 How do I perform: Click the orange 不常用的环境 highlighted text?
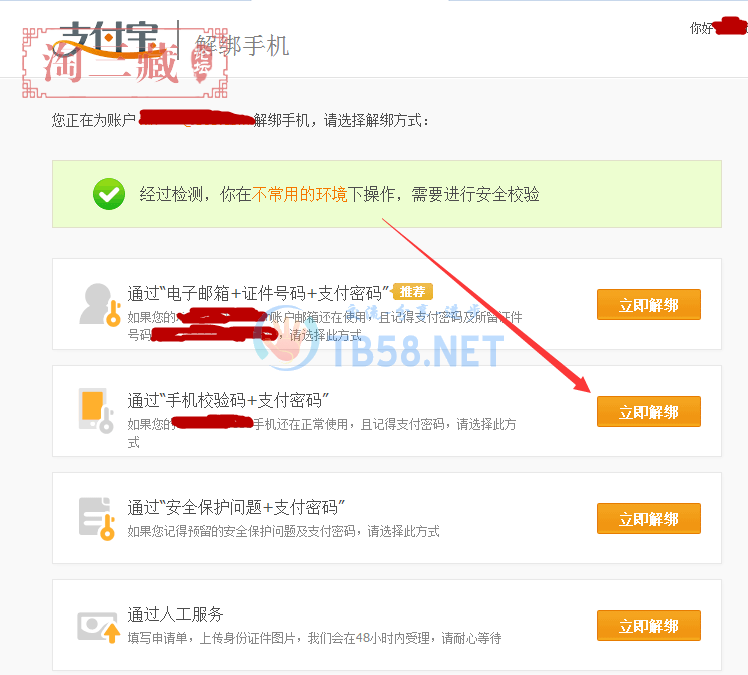tap(300, 194)
